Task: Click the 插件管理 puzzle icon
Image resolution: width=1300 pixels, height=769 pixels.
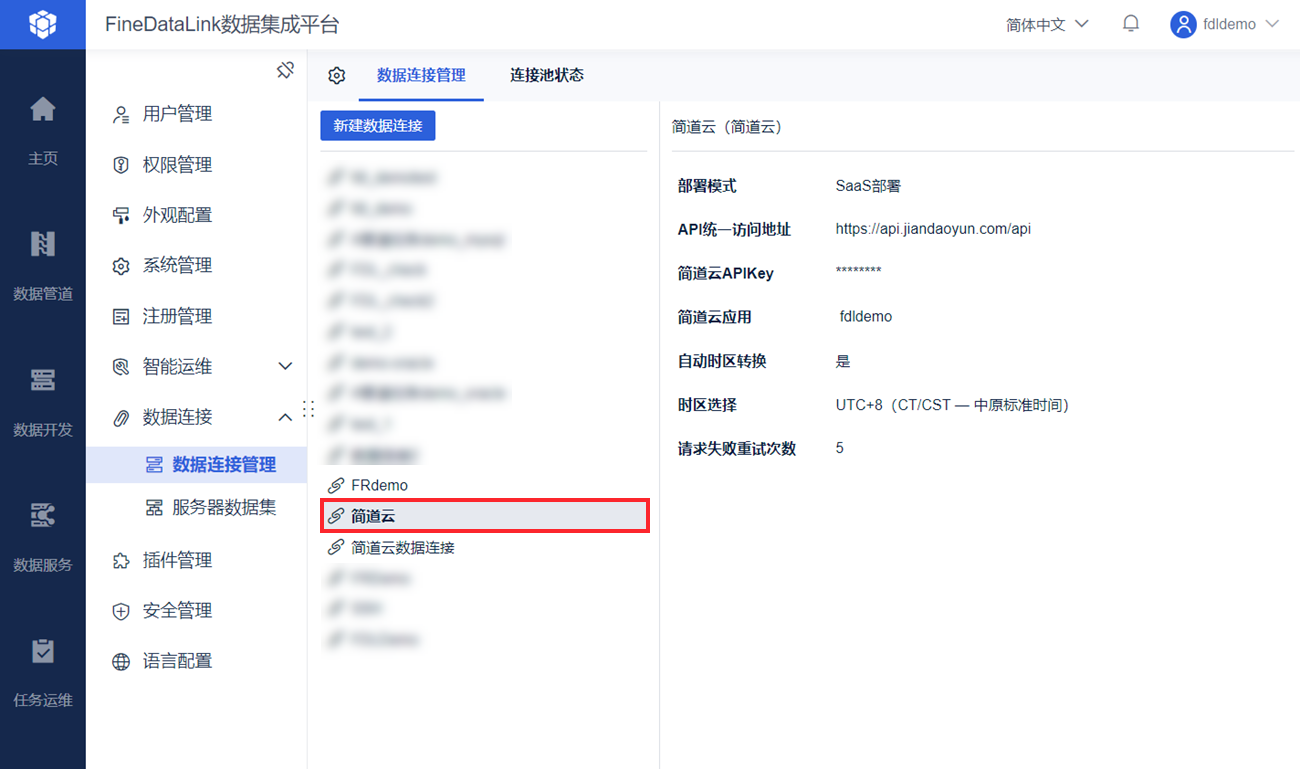Action: pos(121,561)
